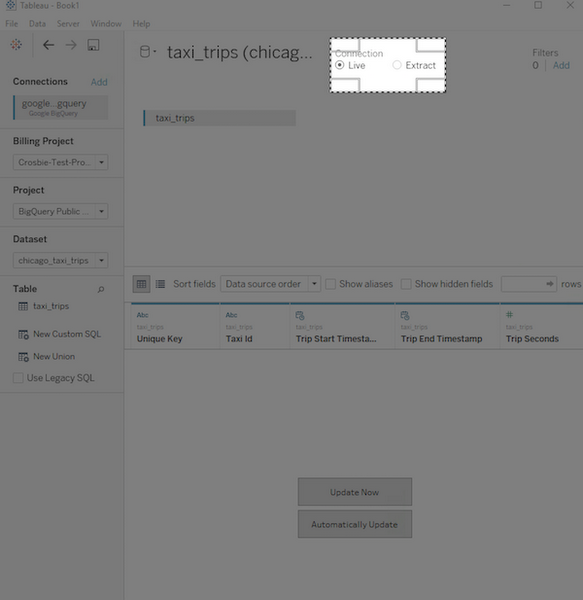Open the data source cylinder icon menu
Viewport: 583px width, 600px height.
[x=148, y=52]
